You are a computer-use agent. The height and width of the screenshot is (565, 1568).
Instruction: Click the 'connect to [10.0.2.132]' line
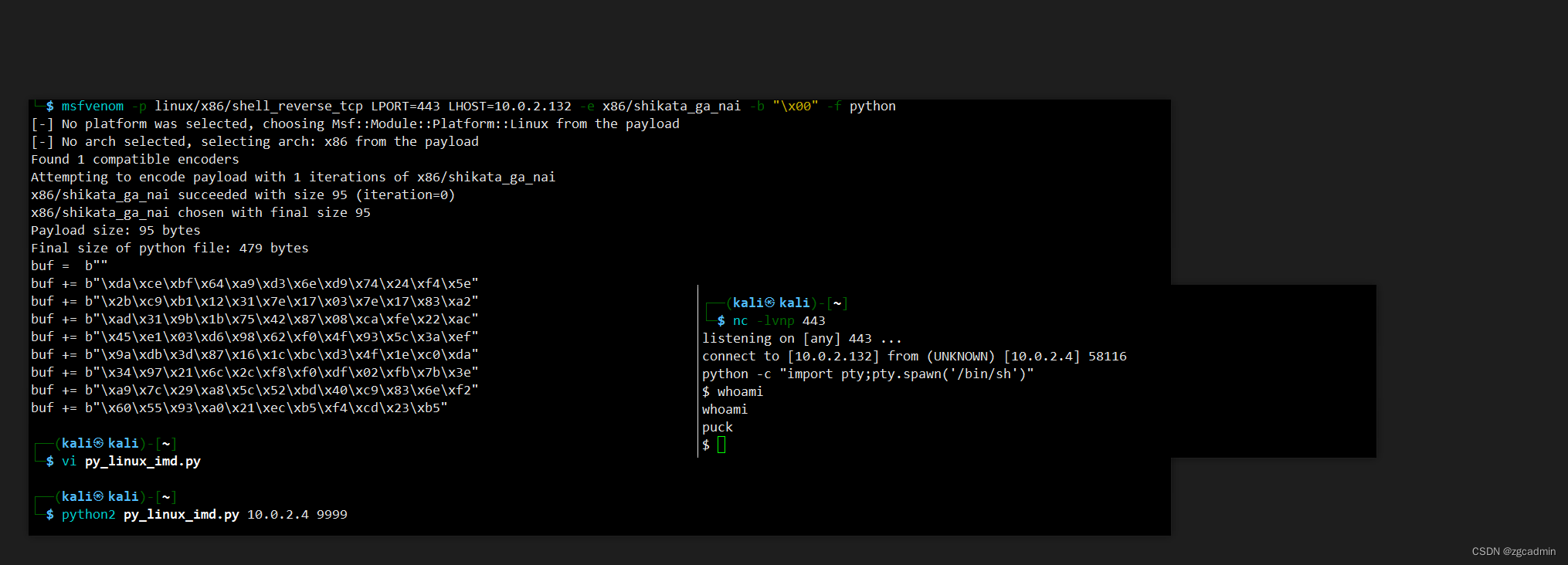[915, 357]
